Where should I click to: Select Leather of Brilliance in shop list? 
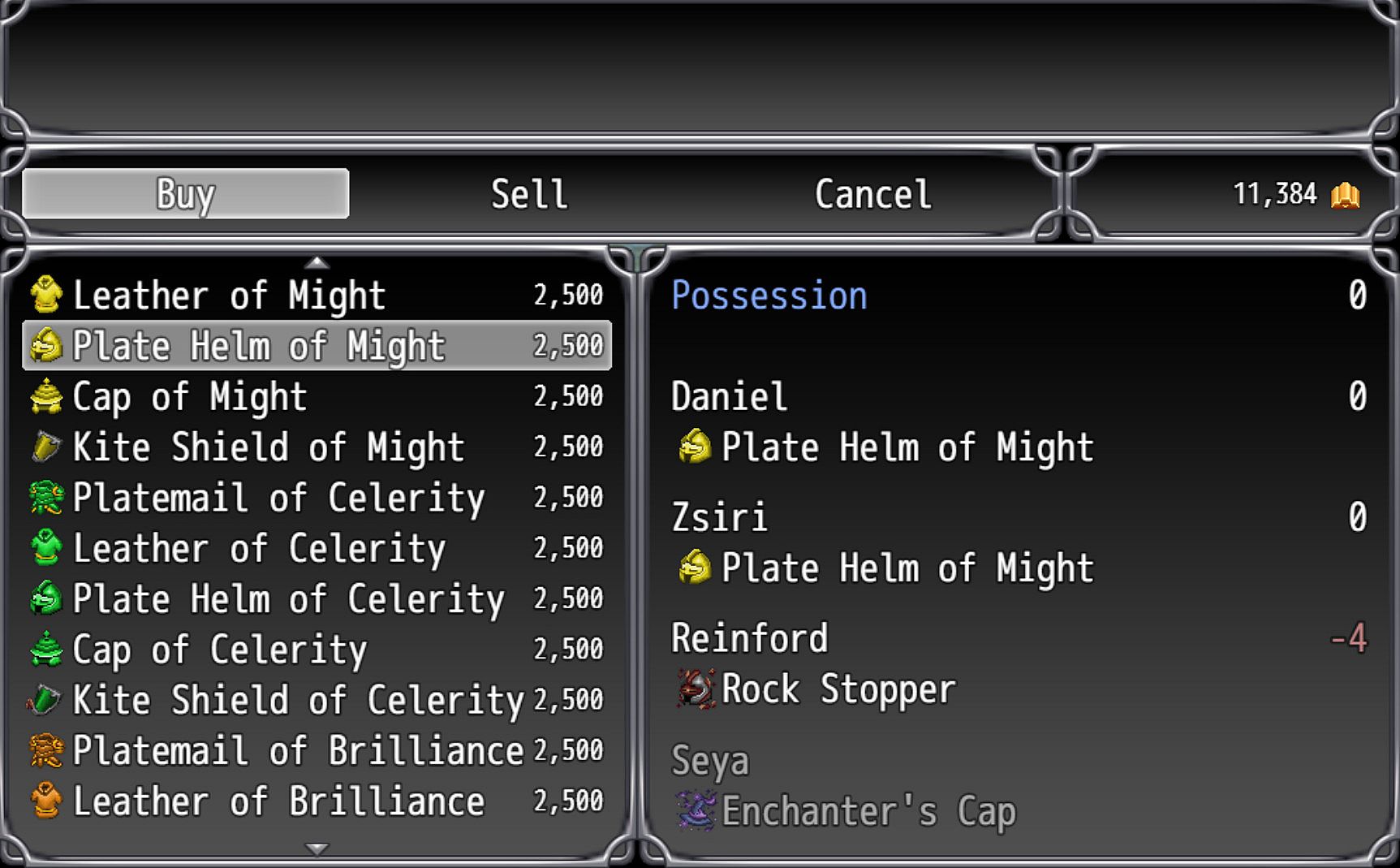(278, 801)
